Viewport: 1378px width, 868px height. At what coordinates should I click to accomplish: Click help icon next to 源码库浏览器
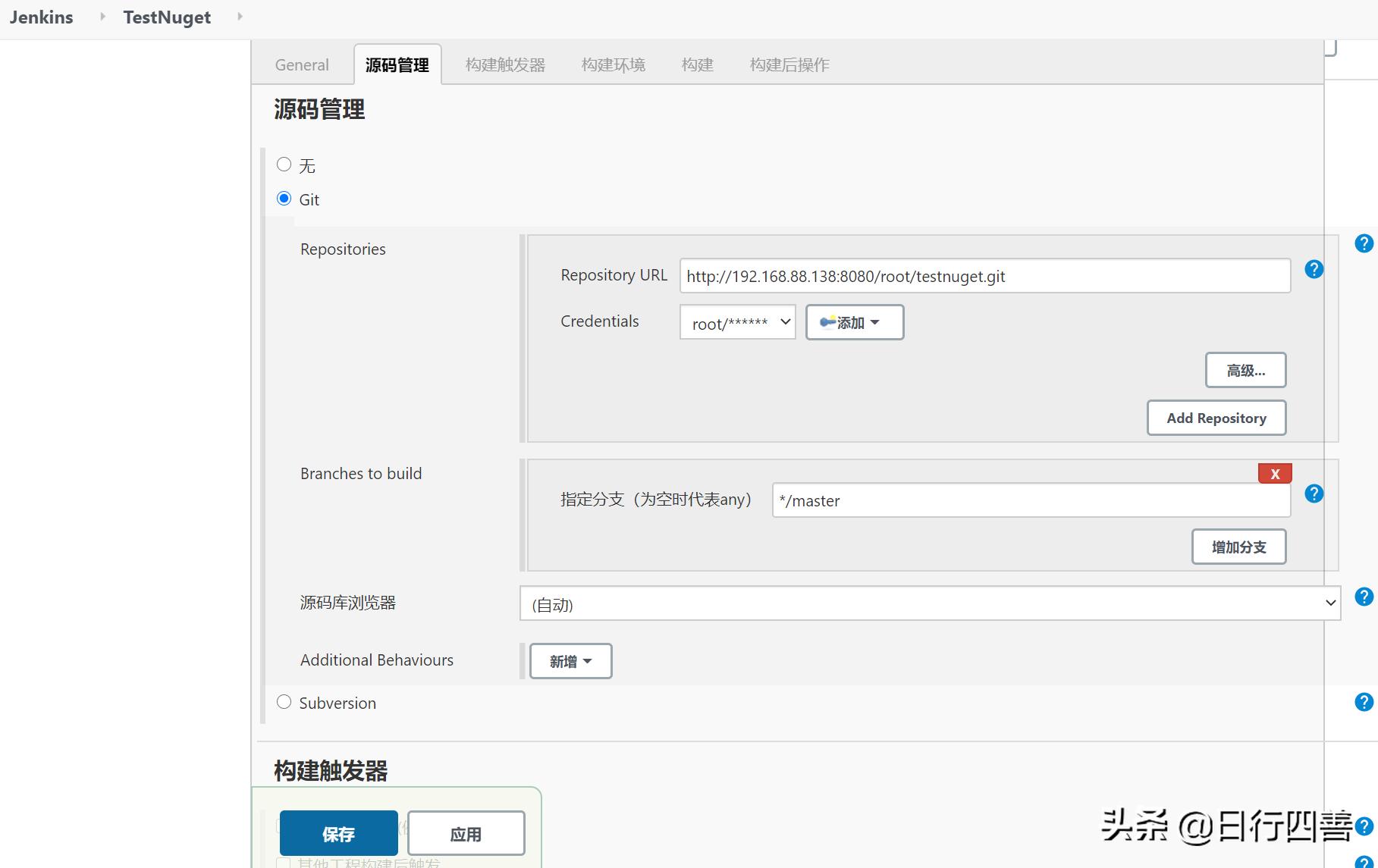(x=1363, y=597)
